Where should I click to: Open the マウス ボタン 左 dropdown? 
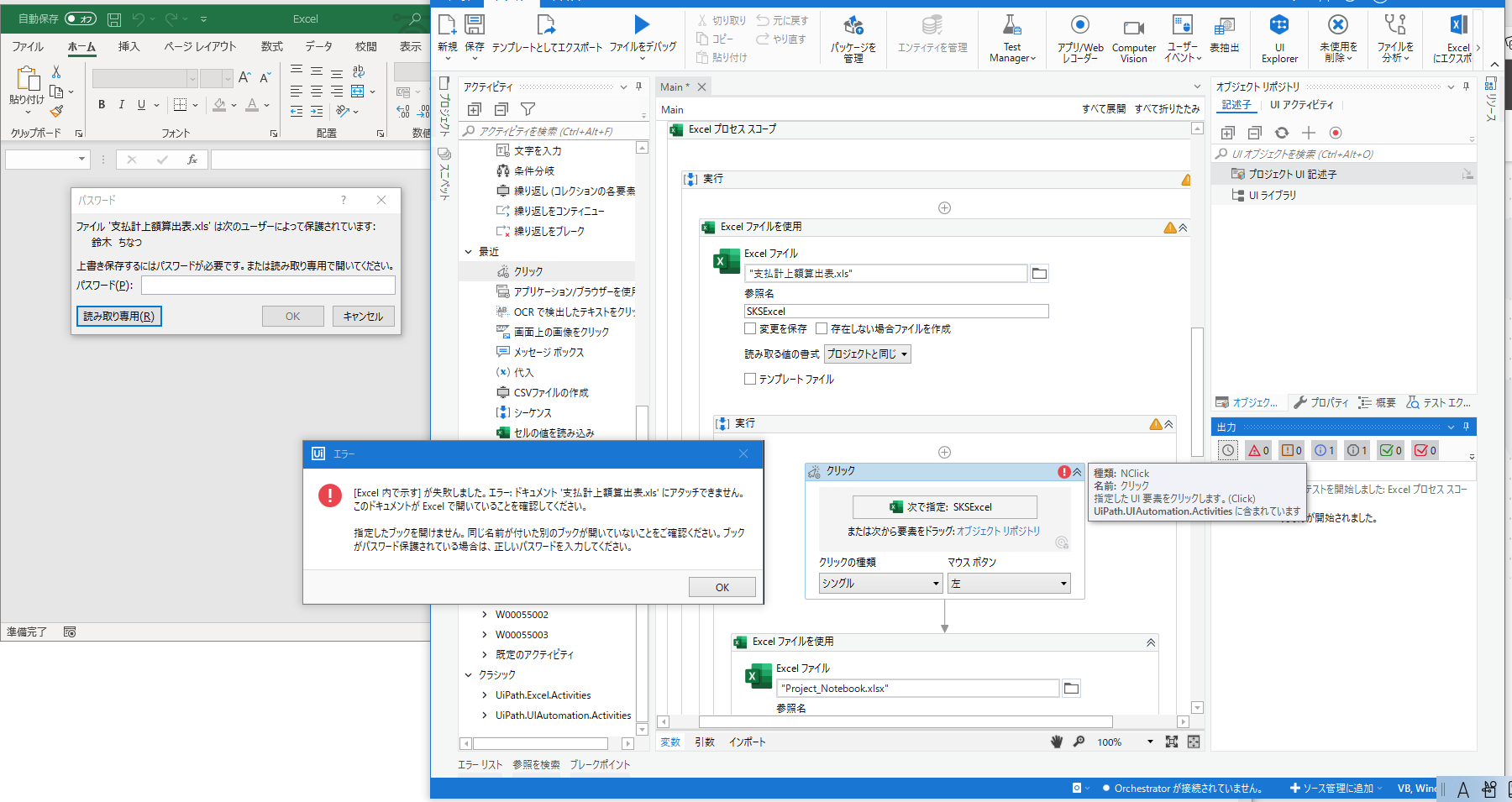(x=1009, y=584)
